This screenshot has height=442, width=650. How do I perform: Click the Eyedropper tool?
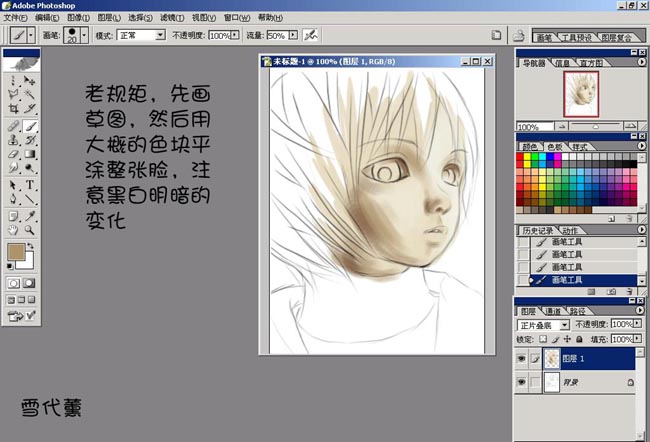point(30,215)
